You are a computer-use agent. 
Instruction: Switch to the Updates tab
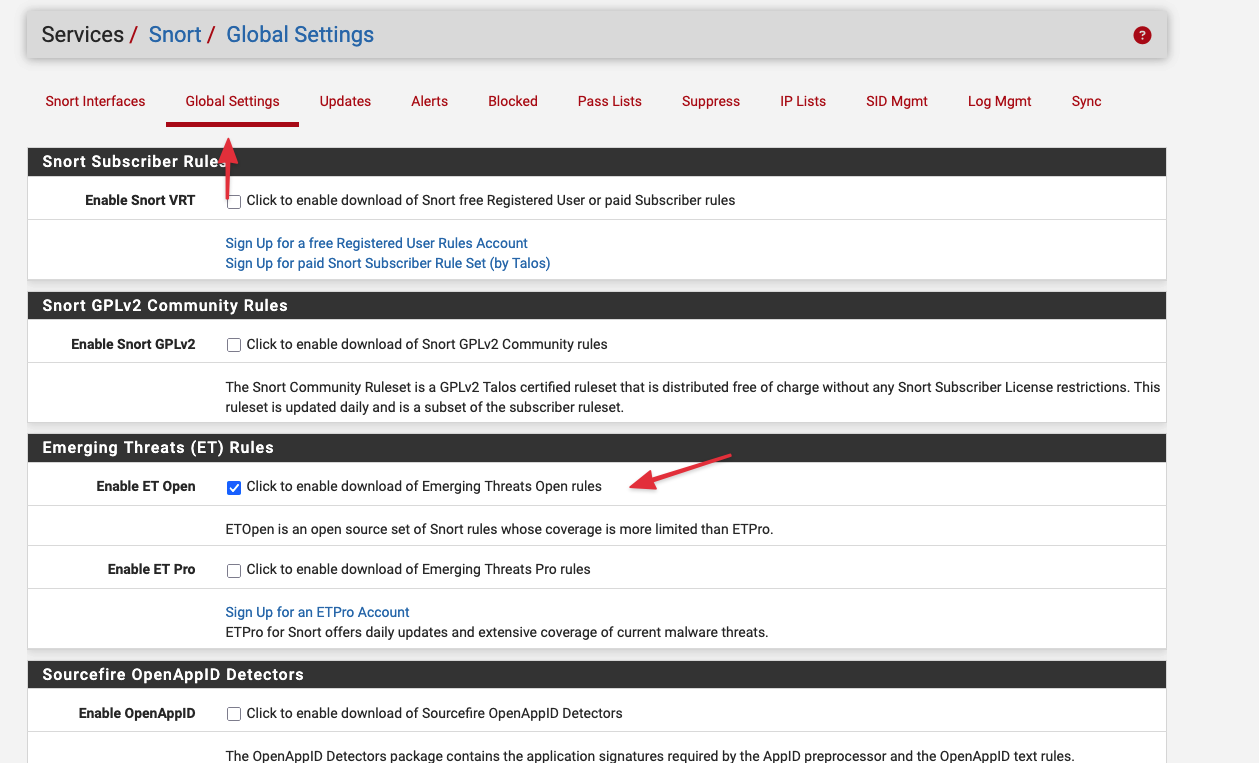click(345, 101)
